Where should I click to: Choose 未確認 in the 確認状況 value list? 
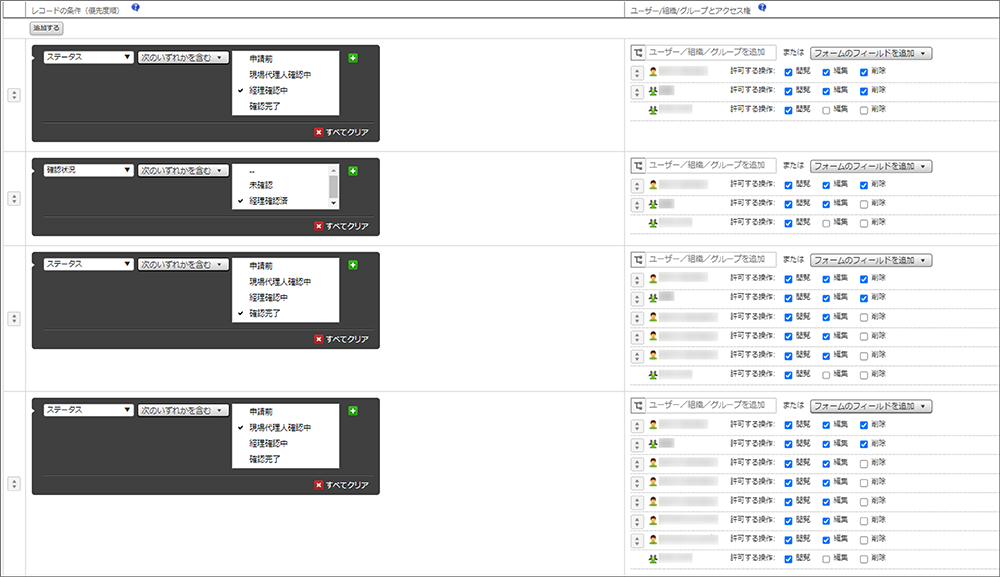coord(261,185)
